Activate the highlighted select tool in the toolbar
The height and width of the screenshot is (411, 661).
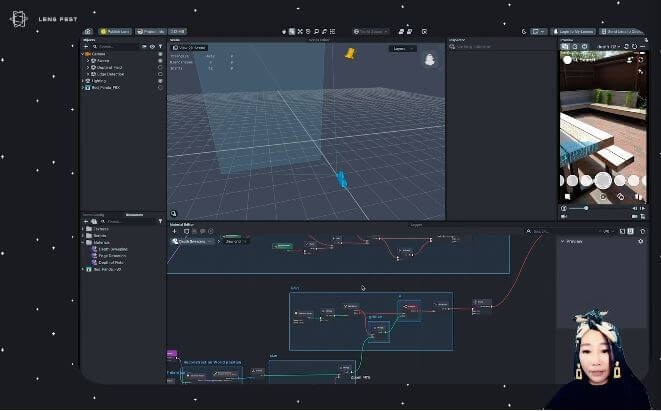pyautogui.click(x=292, y=32)
